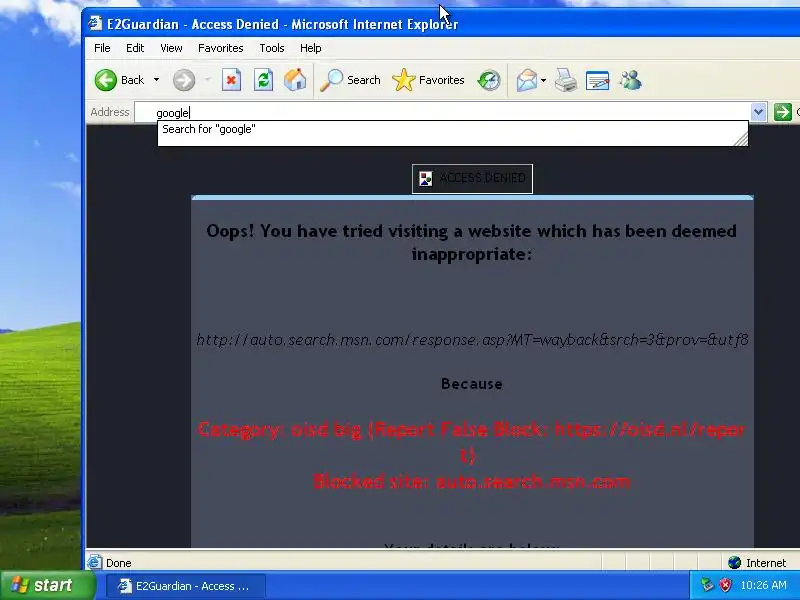Click the Done status bar icon
Screen dimensions: 800x600
pyautogui.click(x=94, y=562)
